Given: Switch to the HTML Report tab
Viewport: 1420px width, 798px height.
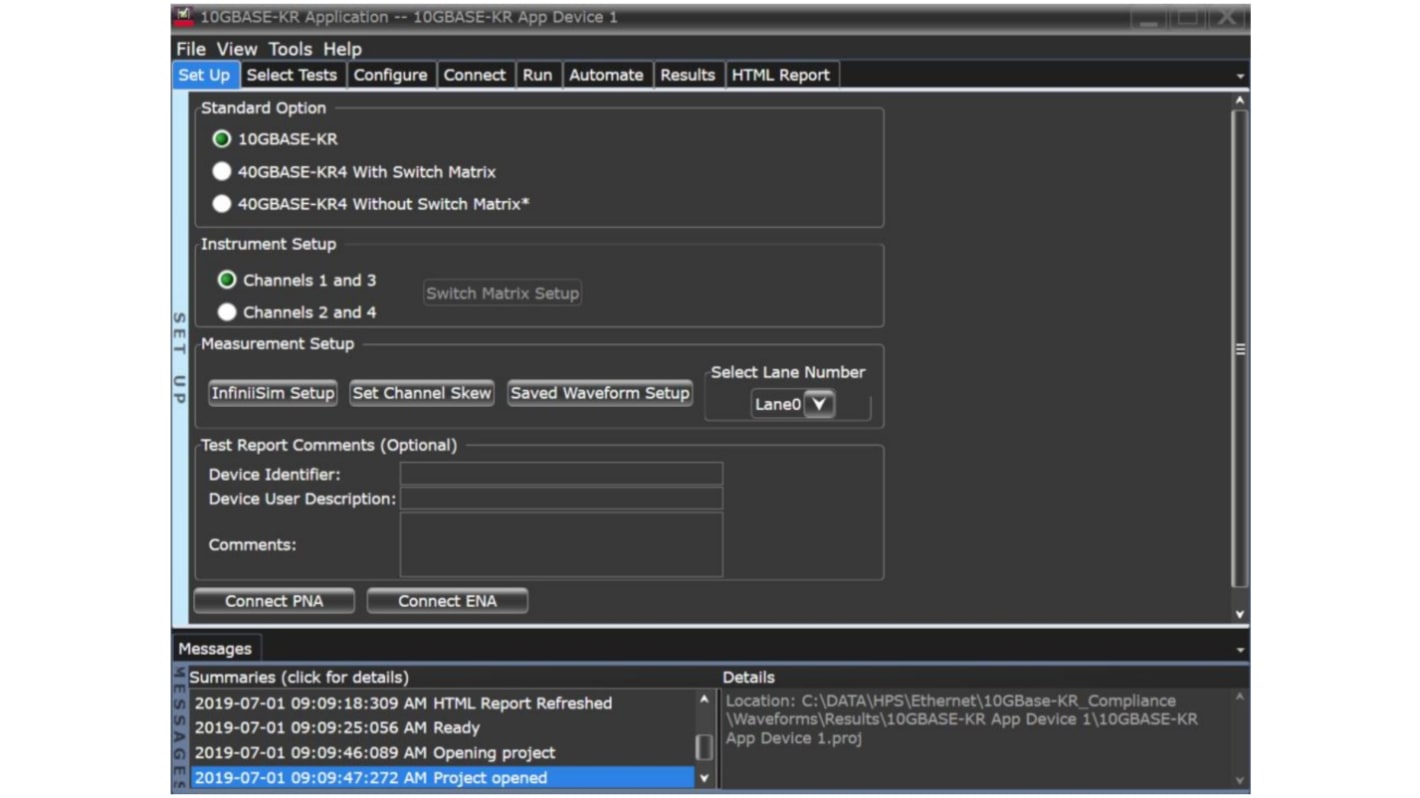Looking at the screenshot, I should coord(781,75).
